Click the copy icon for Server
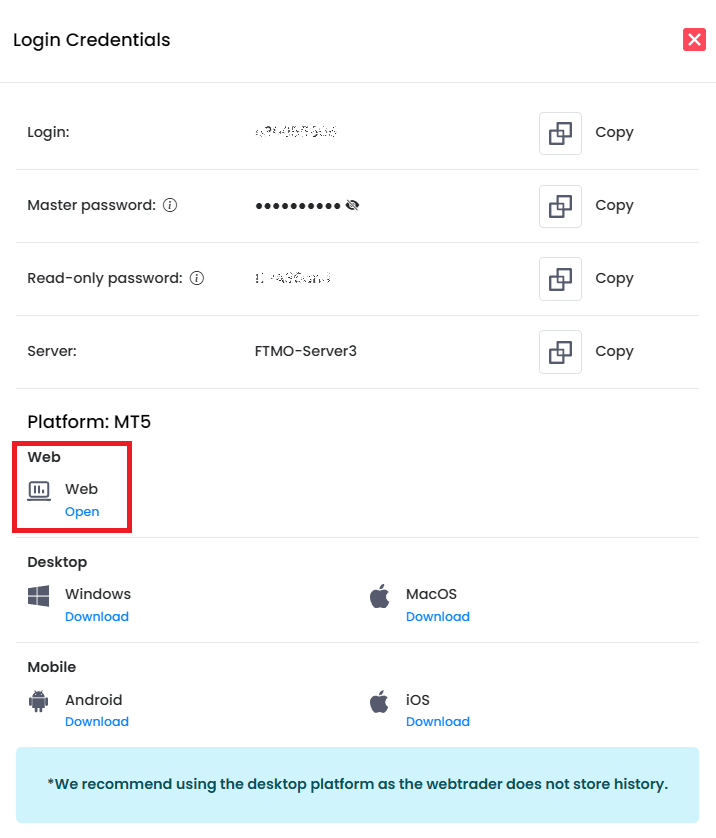 coord(560,352)
